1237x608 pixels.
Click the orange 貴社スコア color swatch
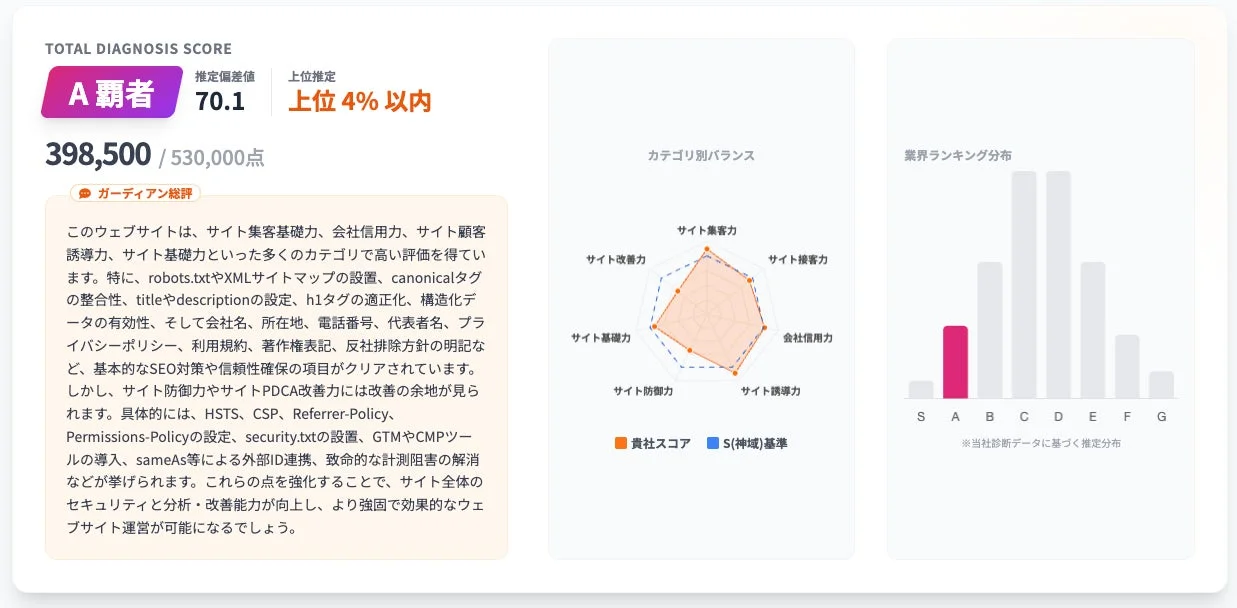(x=620, y=441)
